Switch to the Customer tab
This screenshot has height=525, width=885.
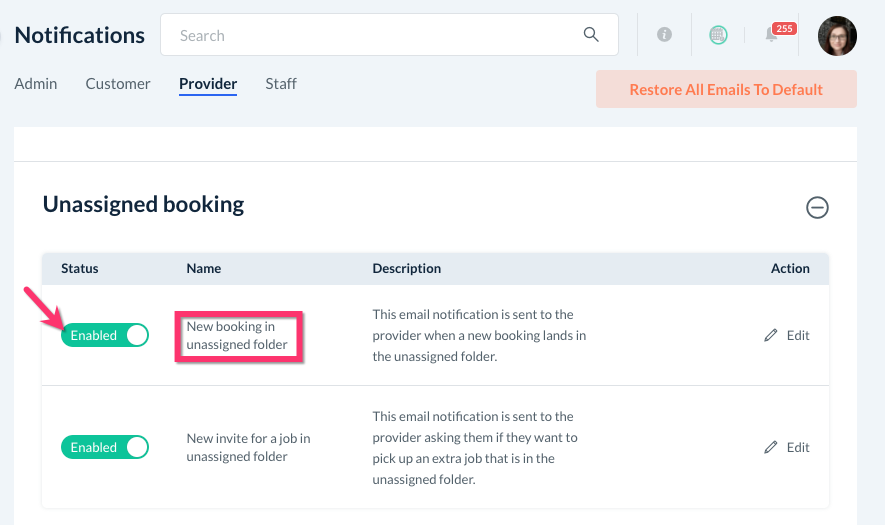coord(118,84)
